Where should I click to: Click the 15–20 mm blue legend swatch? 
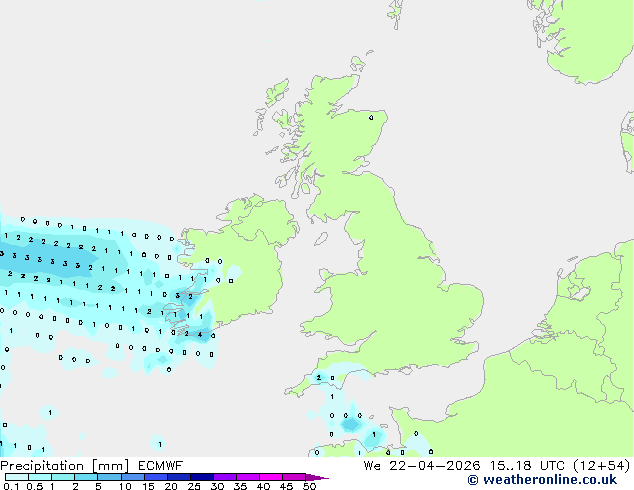155,477
